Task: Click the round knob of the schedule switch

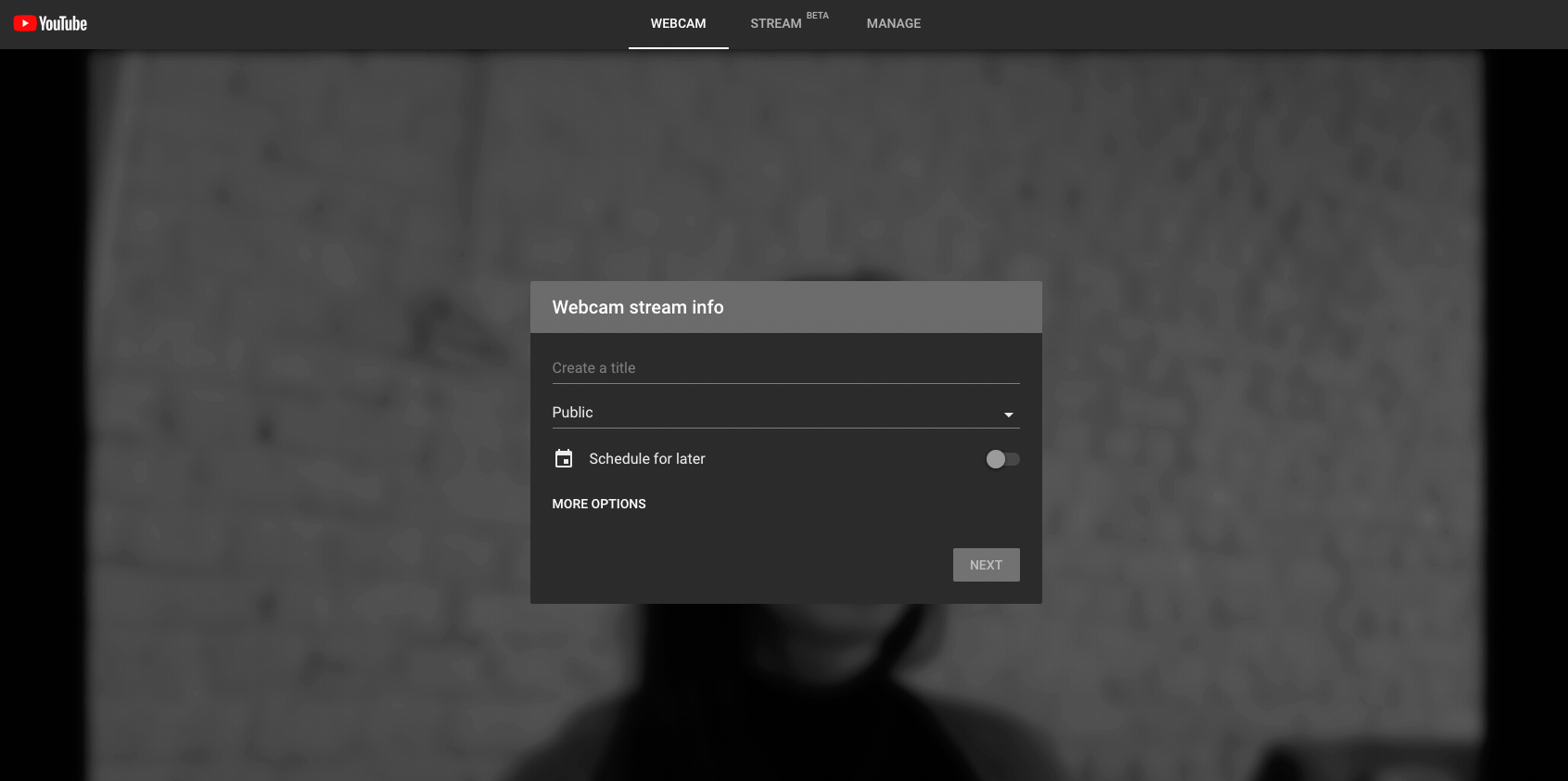Action: (x=995, y=459)
